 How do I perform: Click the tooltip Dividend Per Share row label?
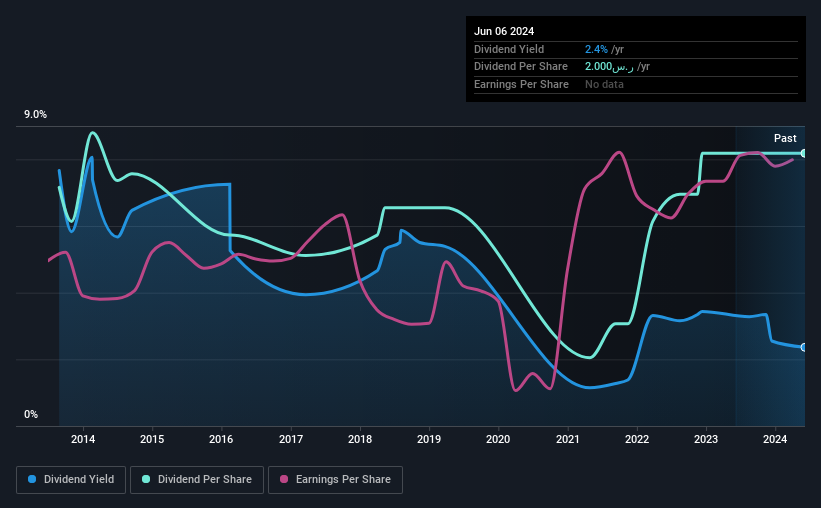point(520,67)
